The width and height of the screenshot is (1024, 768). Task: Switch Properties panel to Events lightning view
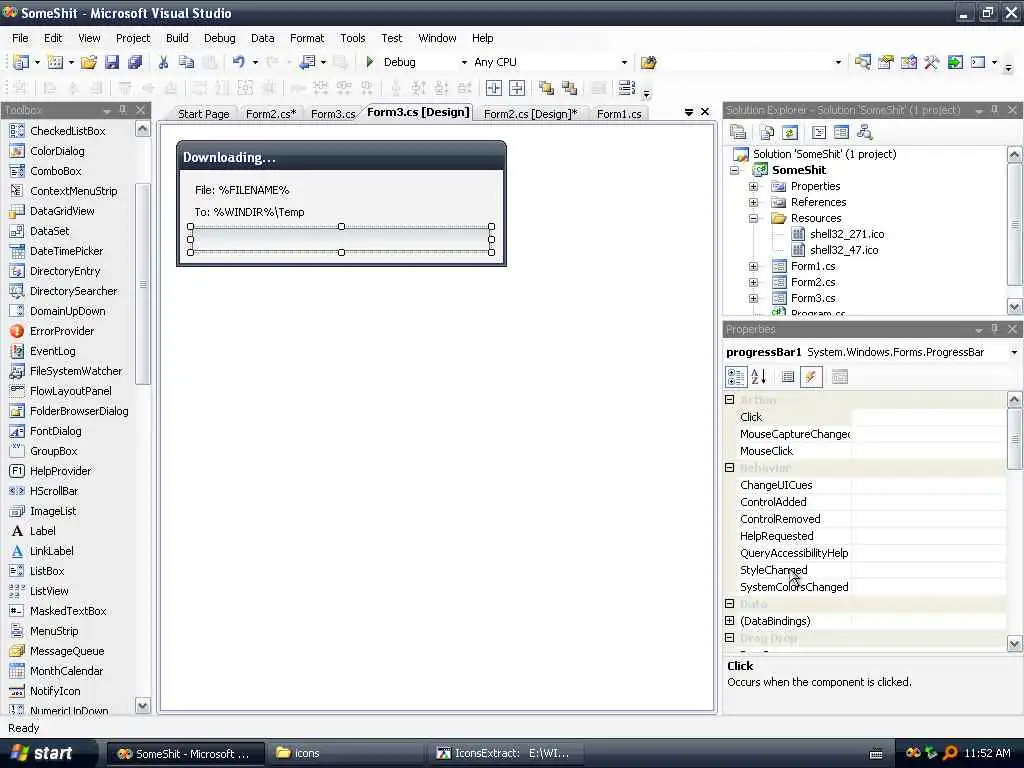pos(810,376)
